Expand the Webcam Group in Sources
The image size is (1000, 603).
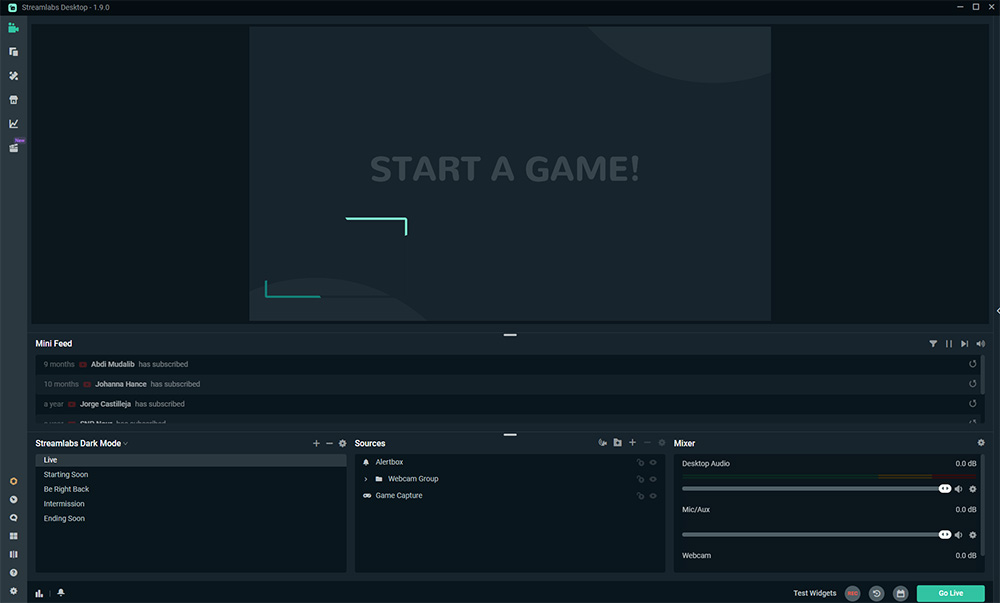(365, 479)
